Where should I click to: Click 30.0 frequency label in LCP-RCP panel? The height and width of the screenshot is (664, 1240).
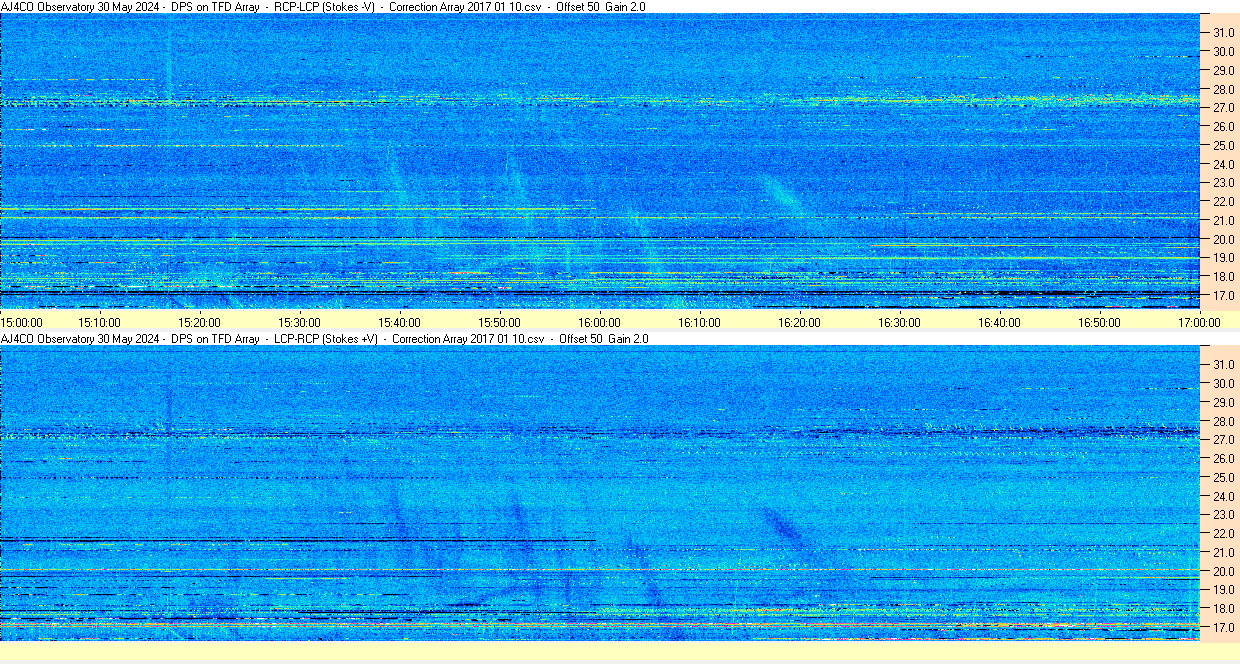tap(1224, 383)
